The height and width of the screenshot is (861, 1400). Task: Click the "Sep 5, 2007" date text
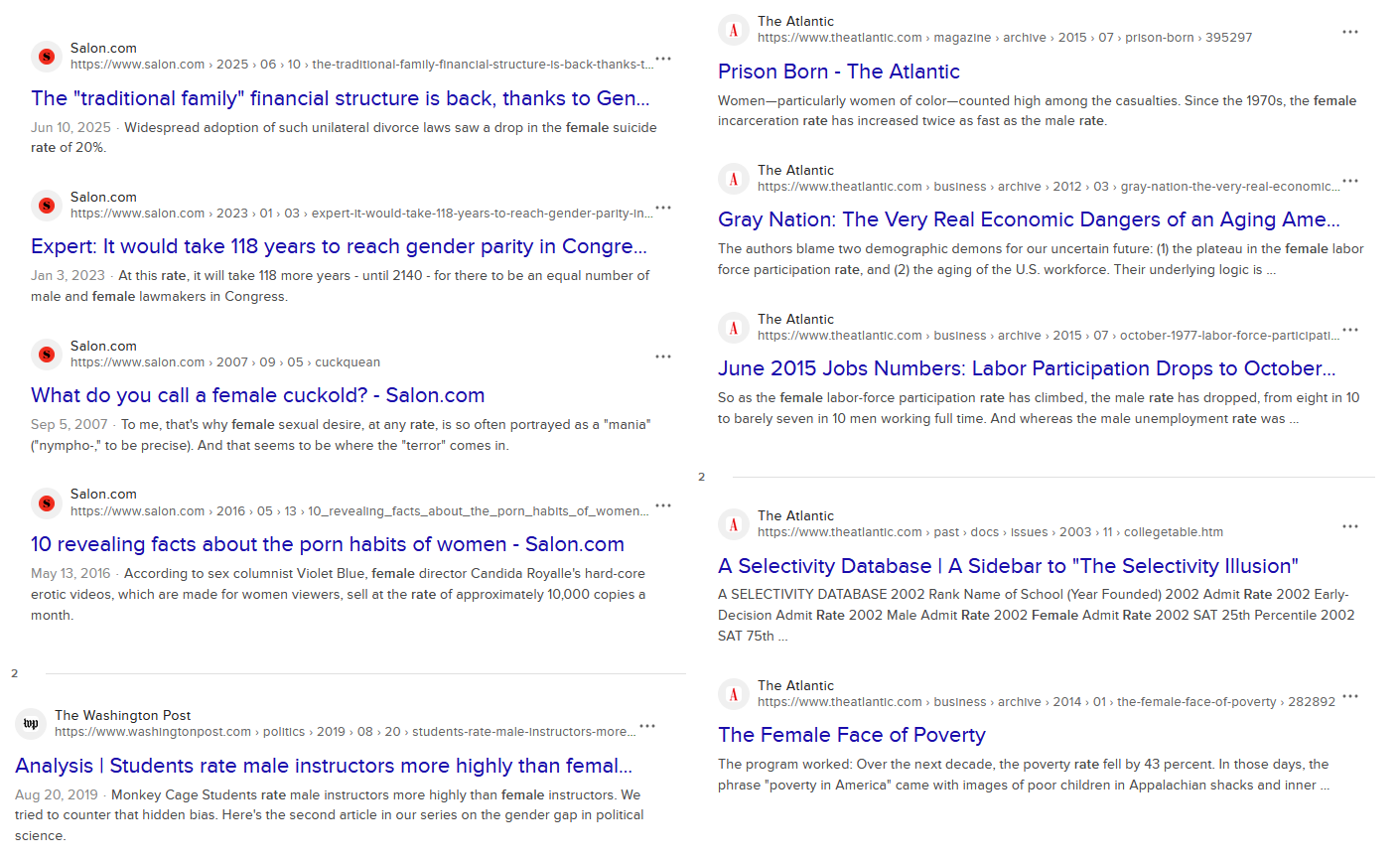tap(70, 424)
